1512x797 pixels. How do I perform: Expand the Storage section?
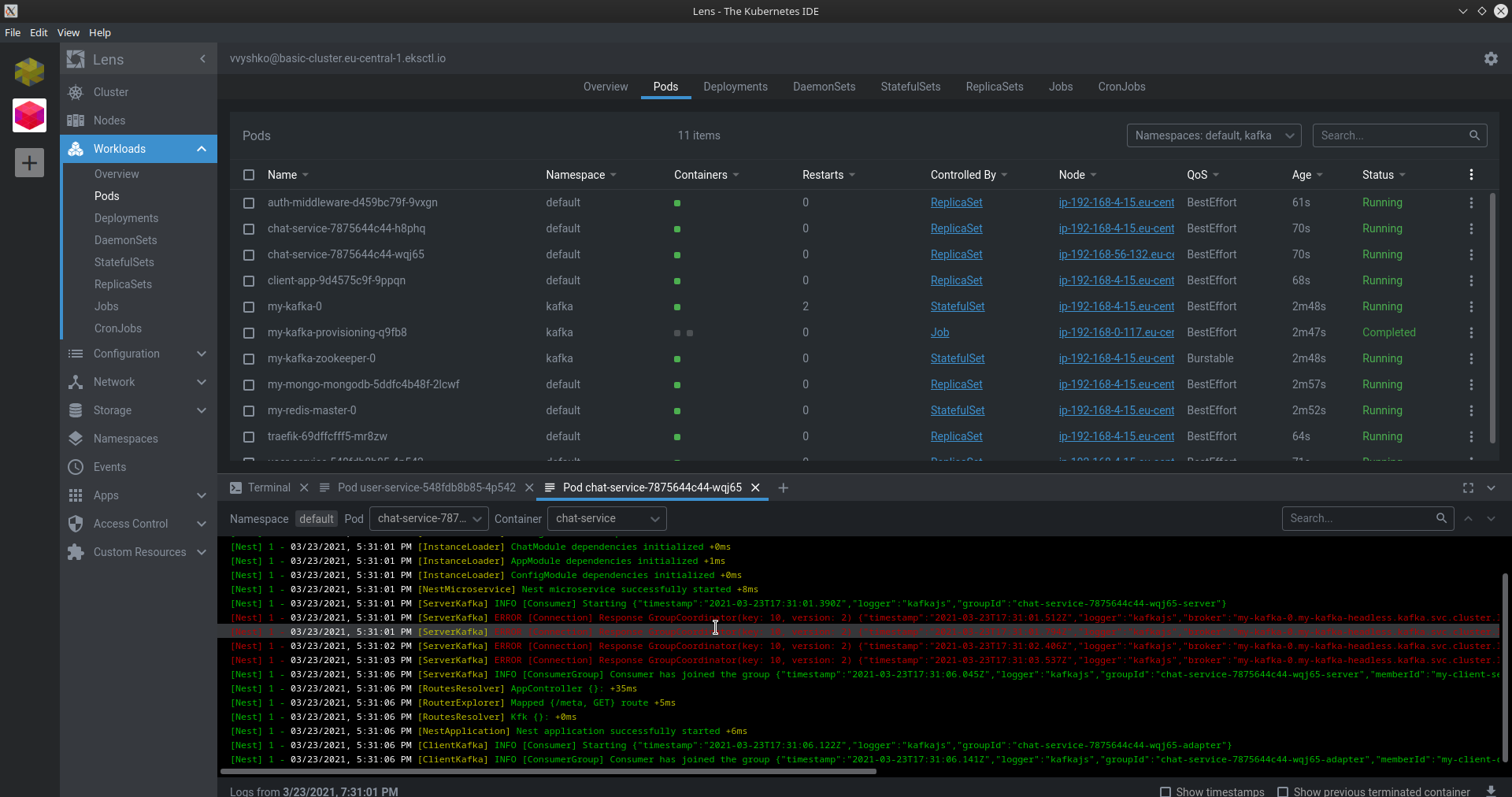click(x=202, y=410)
